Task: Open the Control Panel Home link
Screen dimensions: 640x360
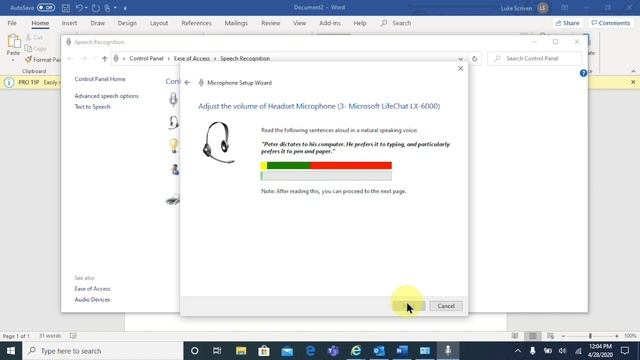Action: point(100,79)
